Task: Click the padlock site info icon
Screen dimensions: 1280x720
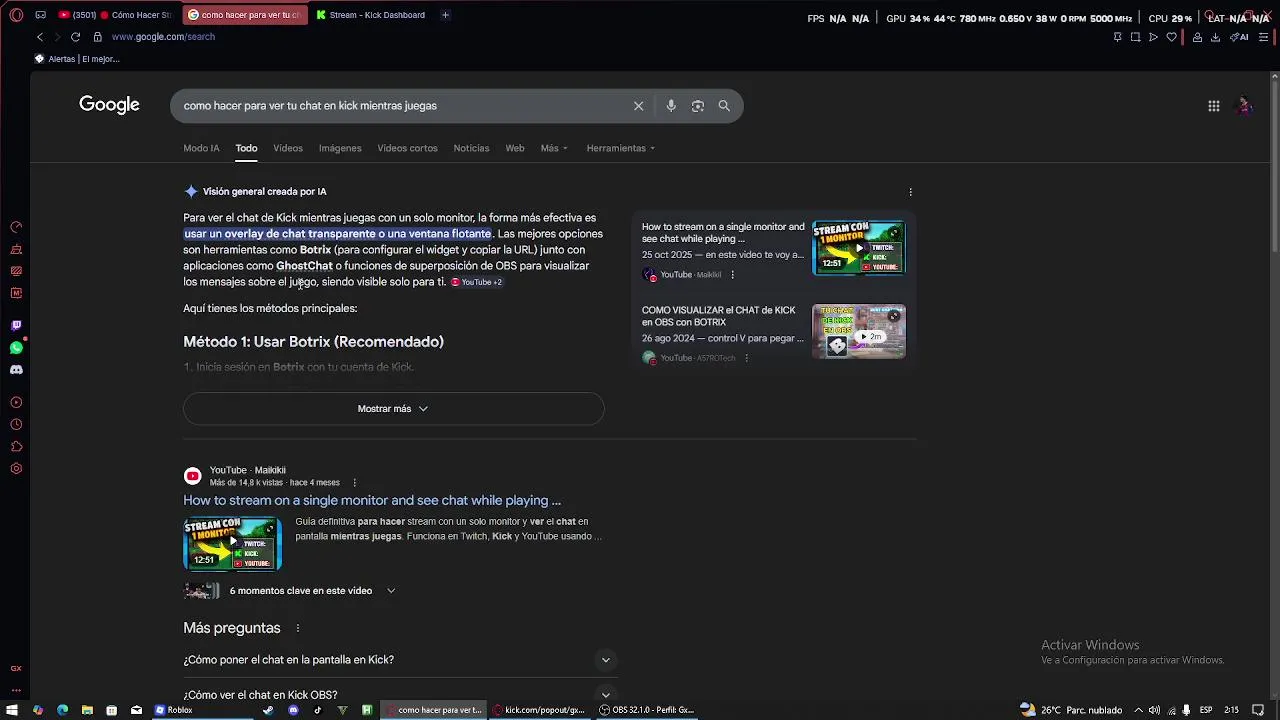Action: click(97, 37)
